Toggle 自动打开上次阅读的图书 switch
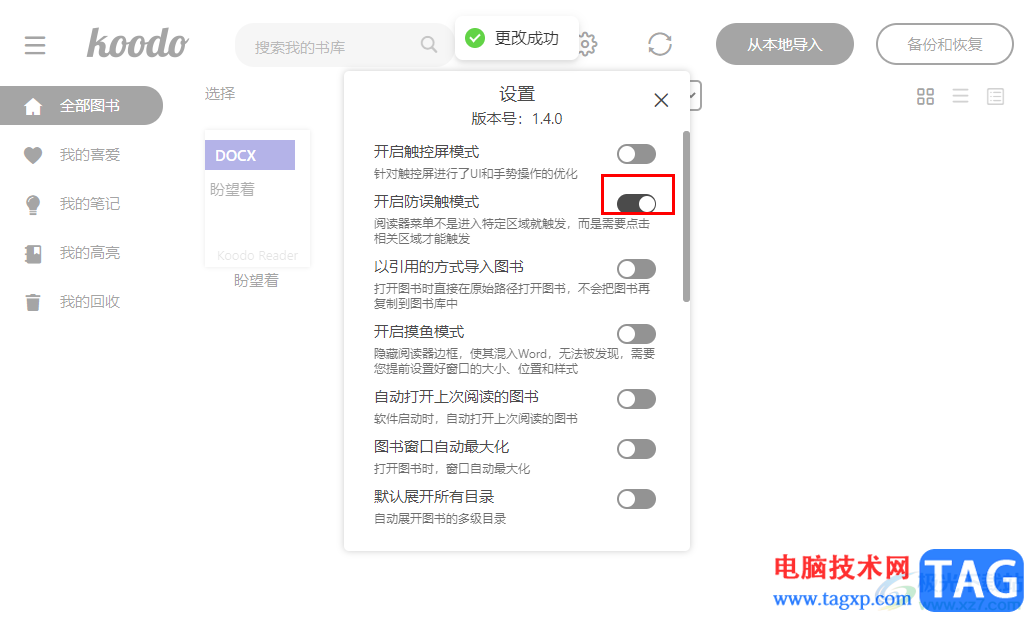Screen dimensions: 1034x621 click(636, 399)
